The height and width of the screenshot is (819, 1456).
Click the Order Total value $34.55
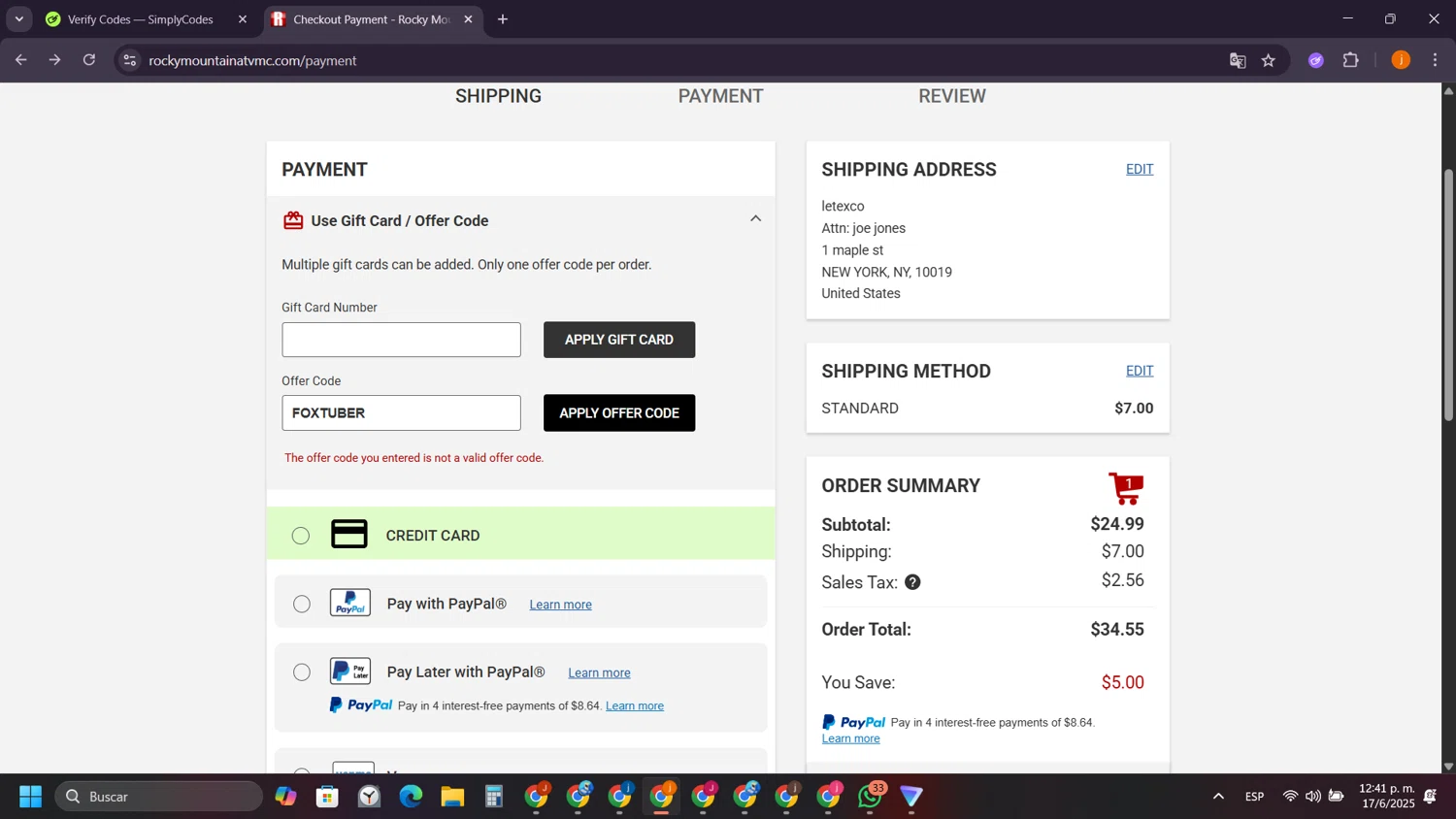click(x=1117, y=630)
